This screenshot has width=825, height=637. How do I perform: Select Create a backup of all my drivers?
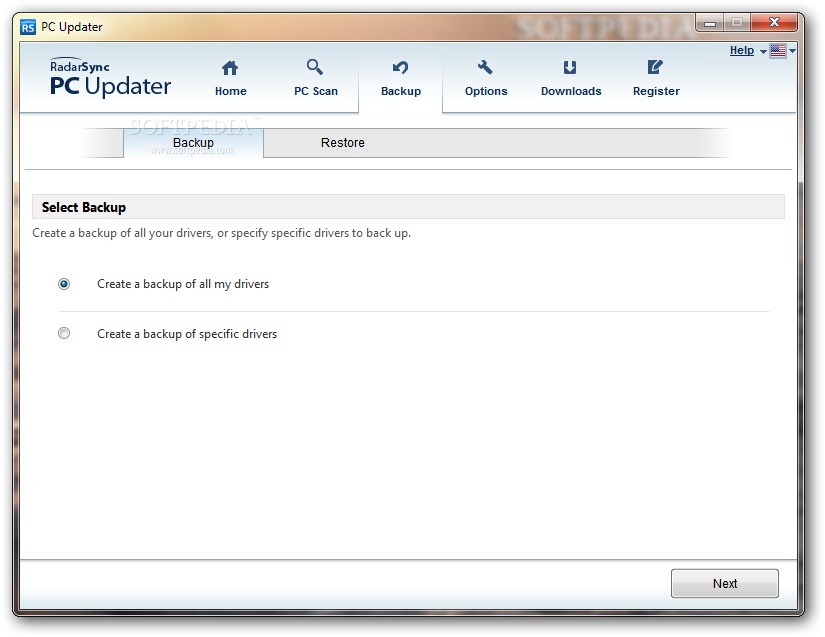point(64,284)
